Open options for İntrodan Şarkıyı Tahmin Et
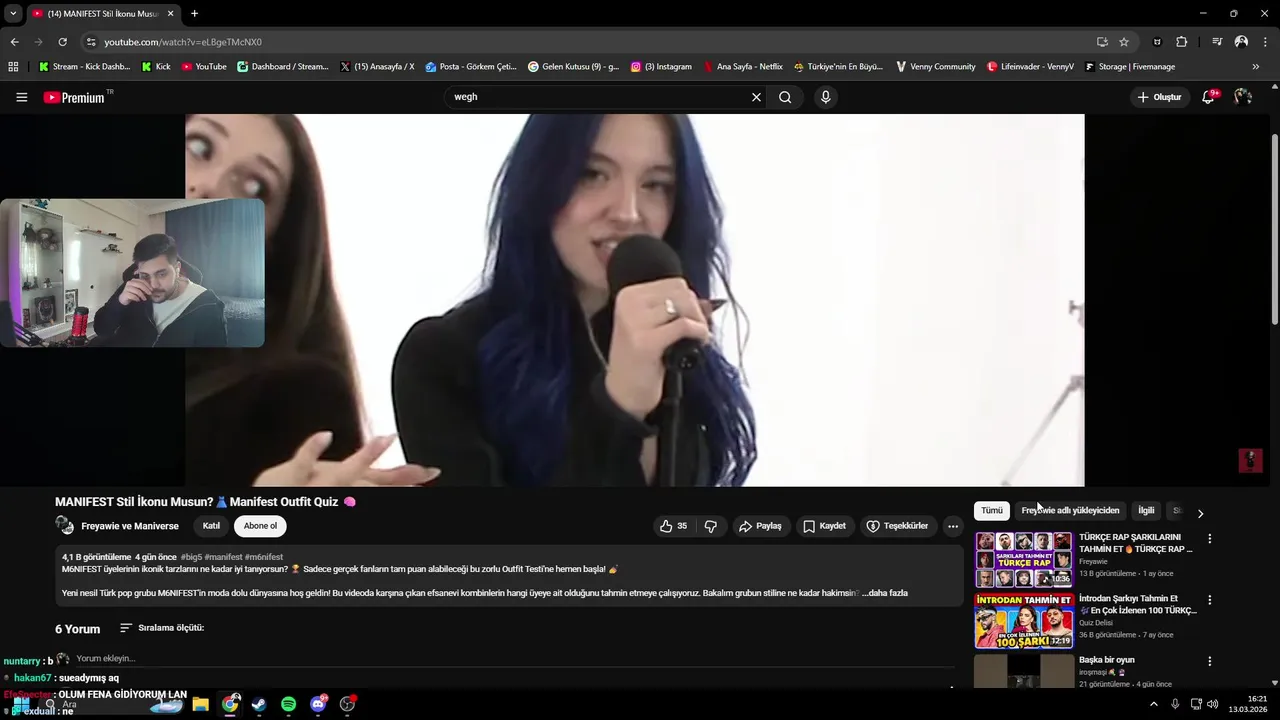 click(1209, 600)
